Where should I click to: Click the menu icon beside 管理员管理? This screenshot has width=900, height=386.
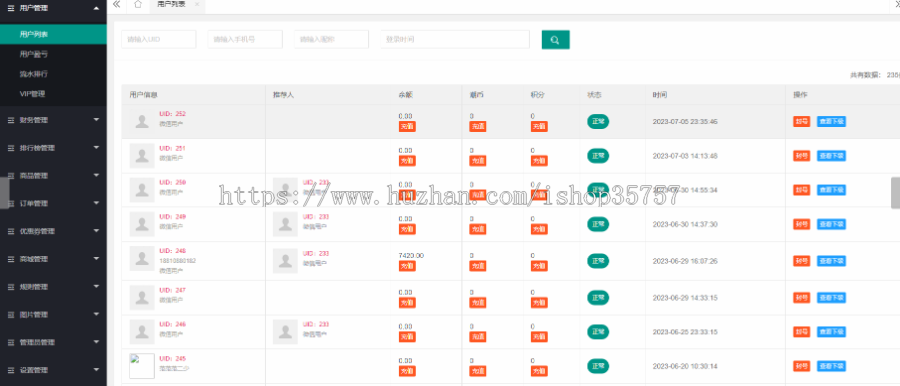(x=10, y=342)
